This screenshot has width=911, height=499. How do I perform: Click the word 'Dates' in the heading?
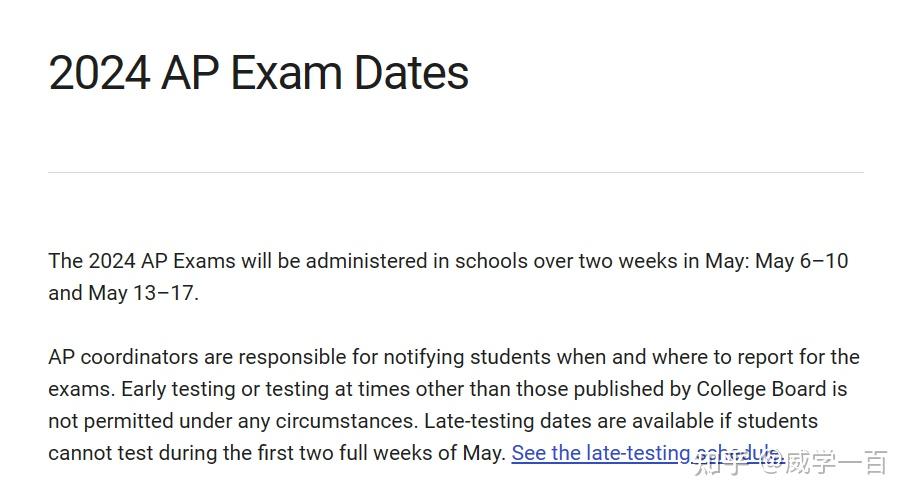coord(411,73)
